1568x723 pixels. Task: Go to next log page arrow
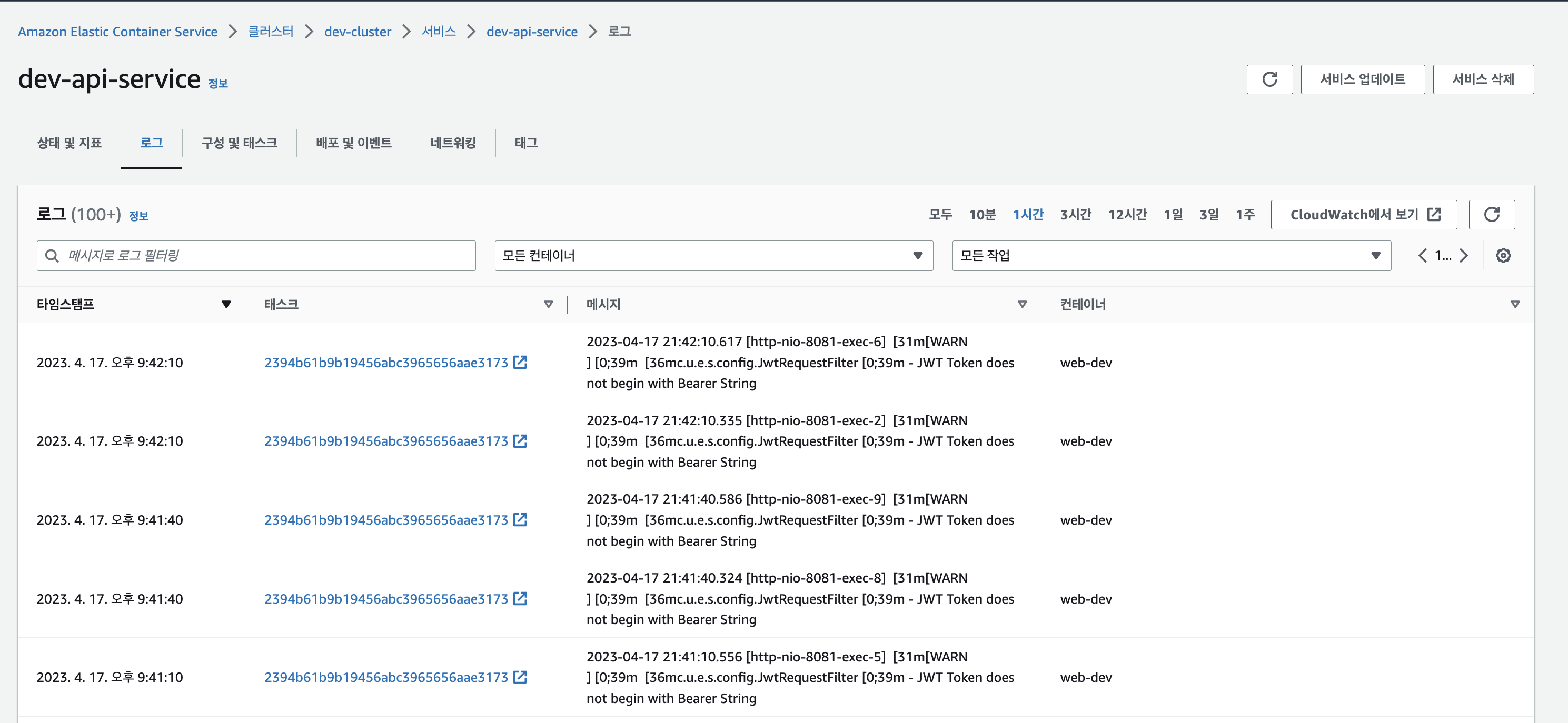(1464, 255)
